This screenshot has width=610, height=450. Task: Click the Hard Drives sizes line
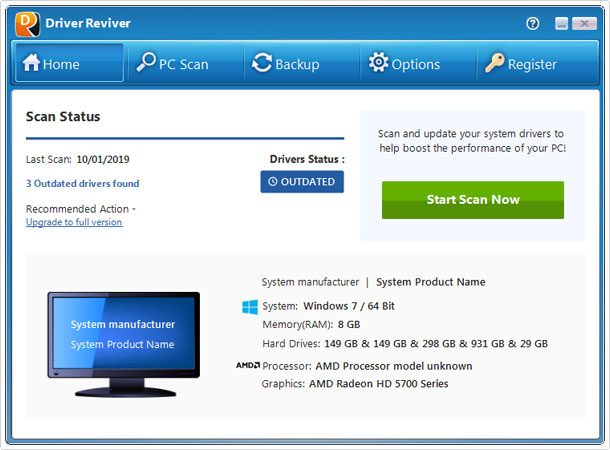[x=405, y=344]
